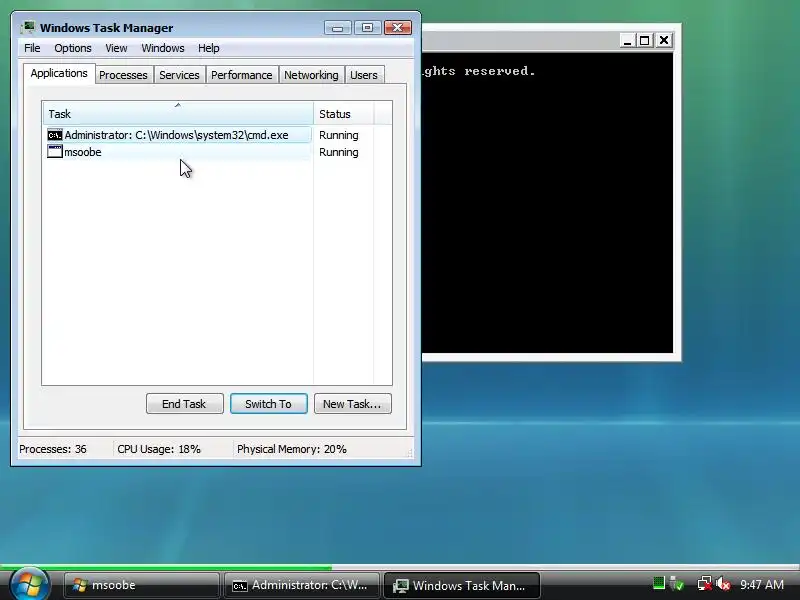800x600 pixels.
Task: Click the Task Manager resize grip corner
Action: (x=410, y=453)
